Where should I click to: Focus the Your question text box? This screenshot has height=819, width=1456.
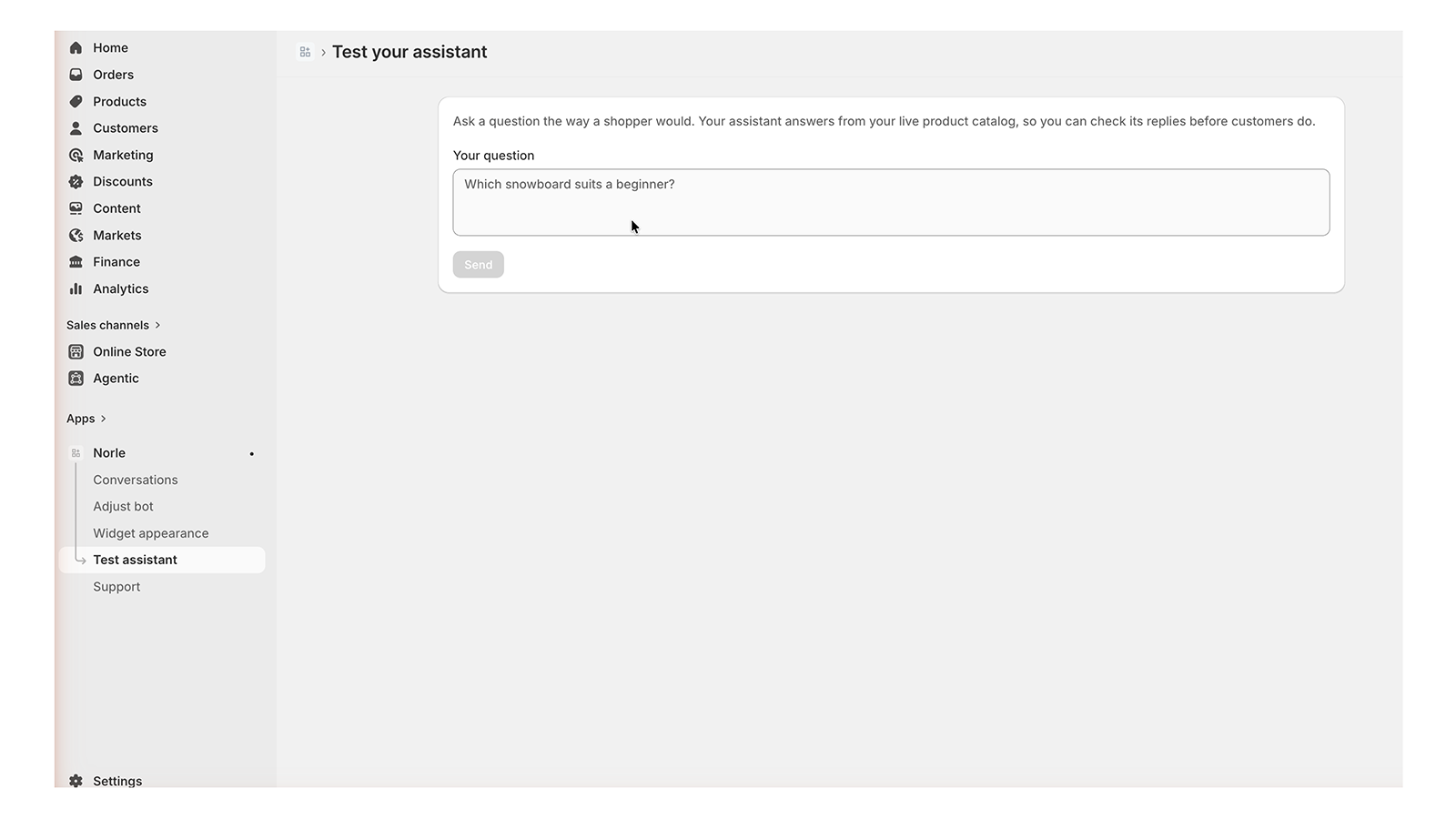click(891, 202)
